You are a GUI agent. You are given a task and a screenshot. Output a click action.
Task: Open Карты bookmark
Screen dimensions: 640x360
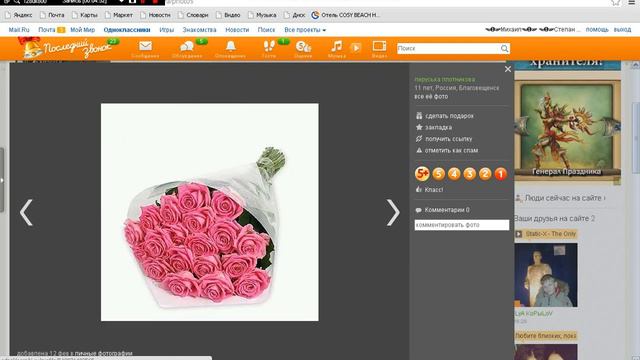click(85, 15)
